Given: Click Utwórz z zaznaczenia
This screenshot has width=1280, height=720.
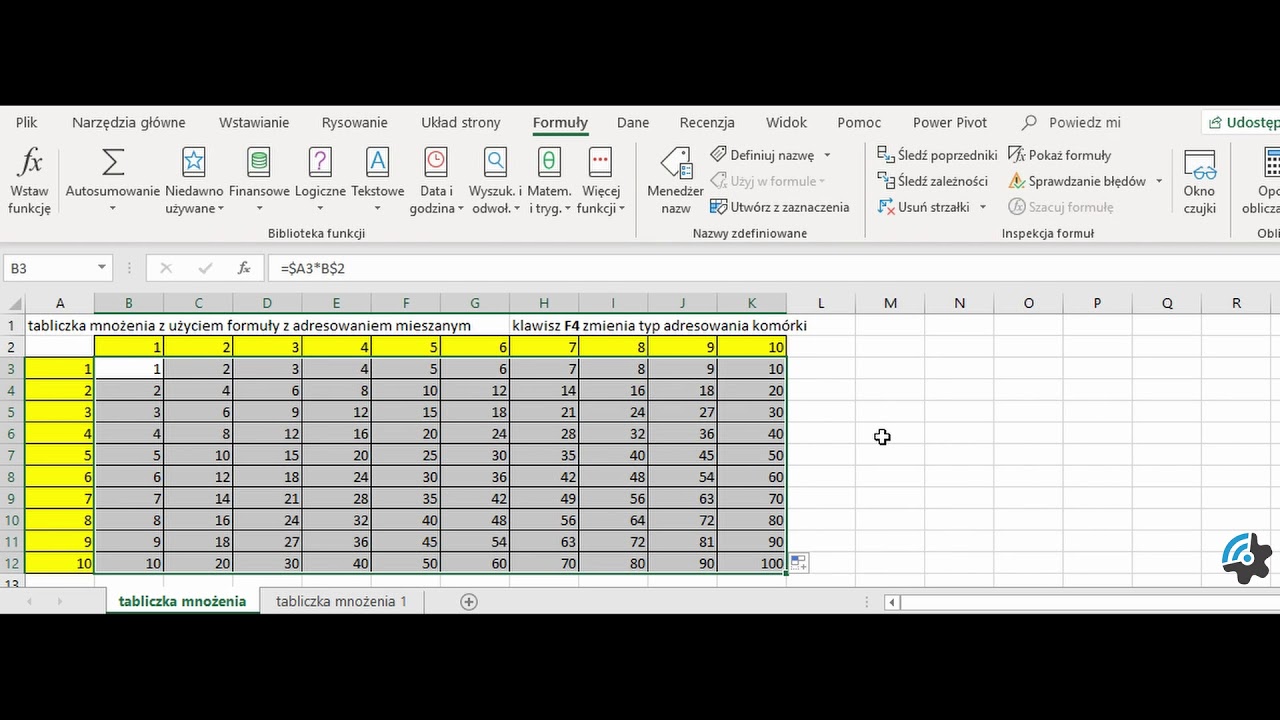Looking at the screenshot, I should pos(780,207).
